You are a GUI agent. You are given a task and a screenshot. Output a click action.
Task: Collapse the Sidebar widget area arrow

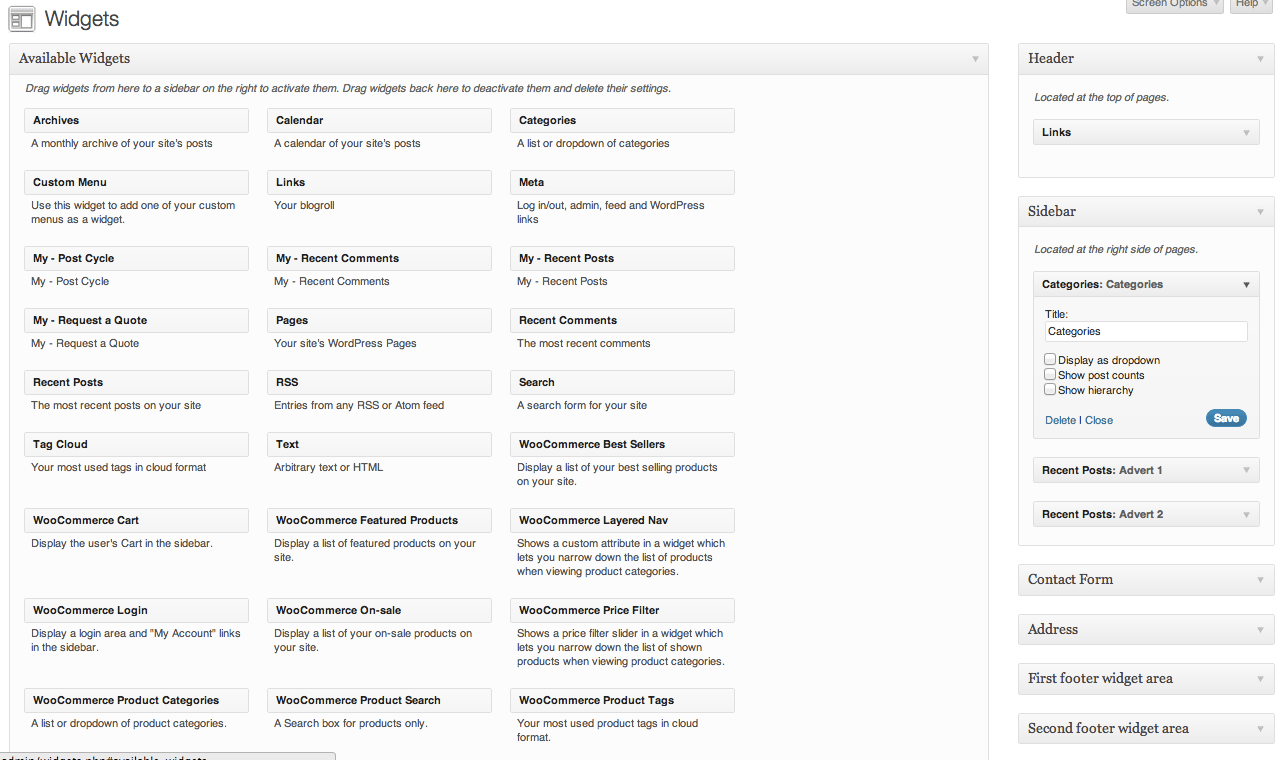click(x=1261, y=212)
